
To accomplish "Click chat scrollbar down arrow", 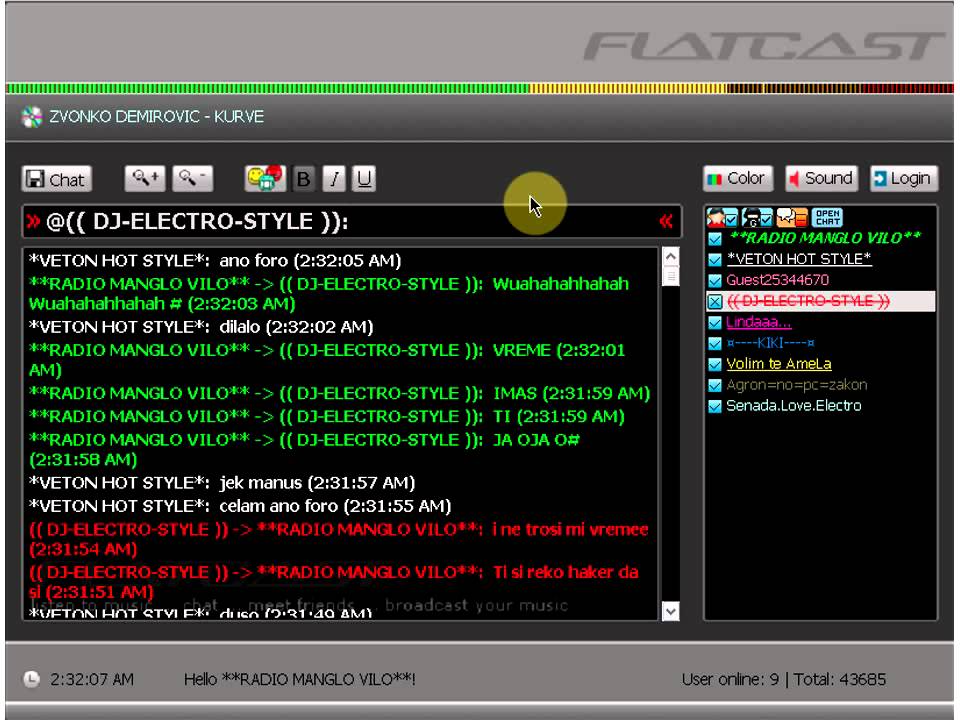I will (x=670, y=611).
